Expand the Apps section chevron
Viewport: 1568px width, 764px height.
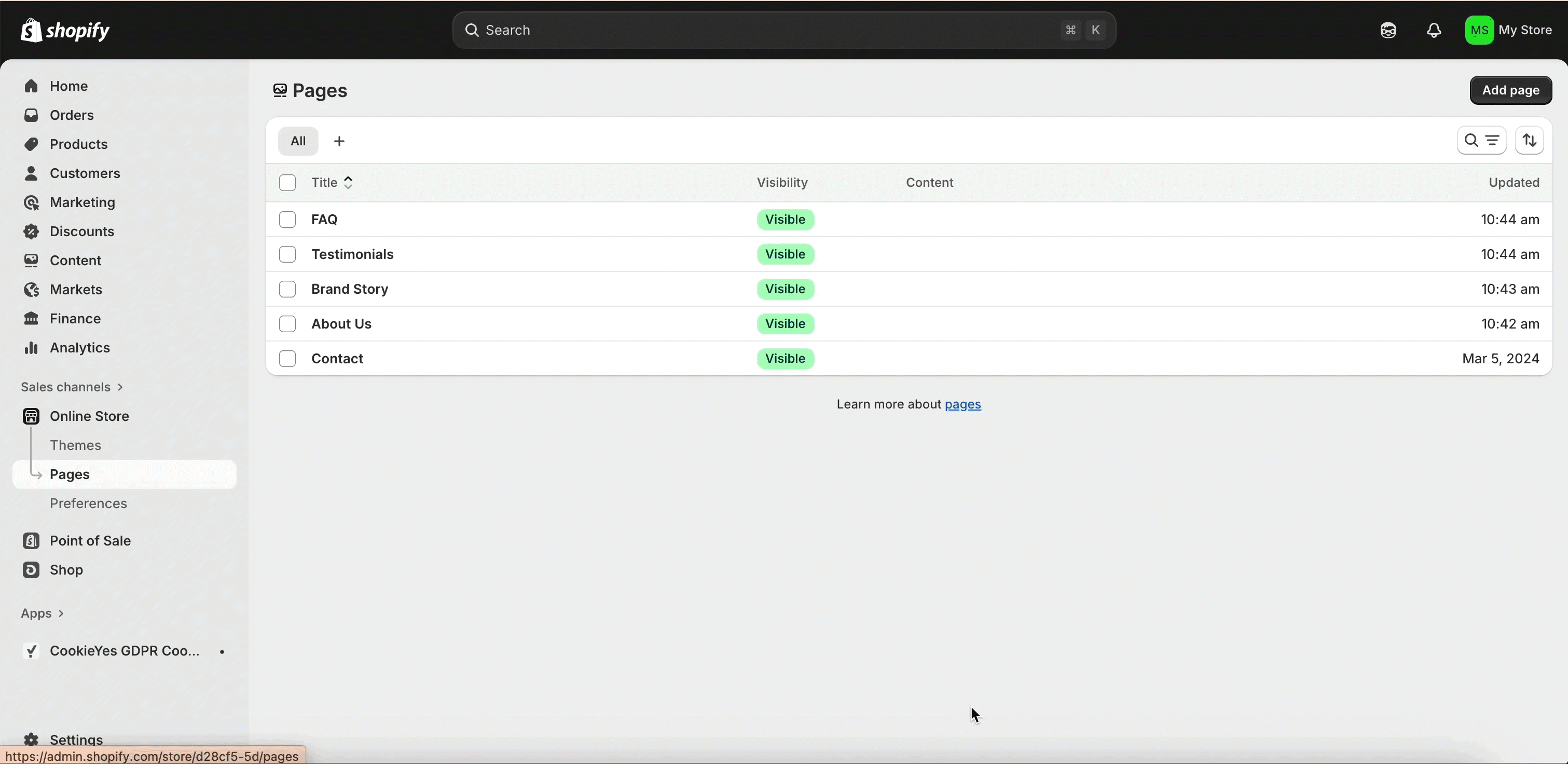(61, 613)
